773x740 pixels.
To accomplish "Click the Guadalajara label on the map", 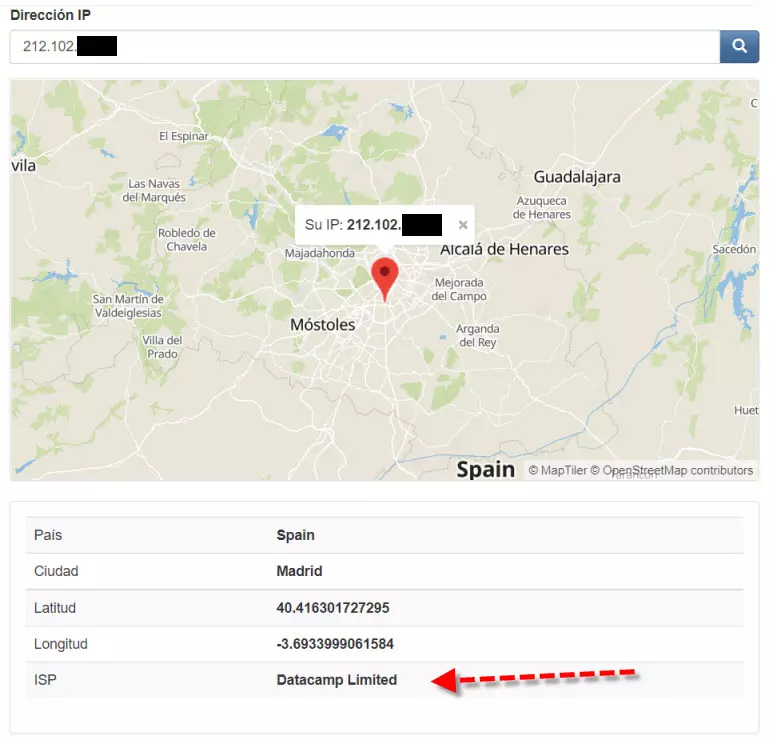I will click(577, 177).
